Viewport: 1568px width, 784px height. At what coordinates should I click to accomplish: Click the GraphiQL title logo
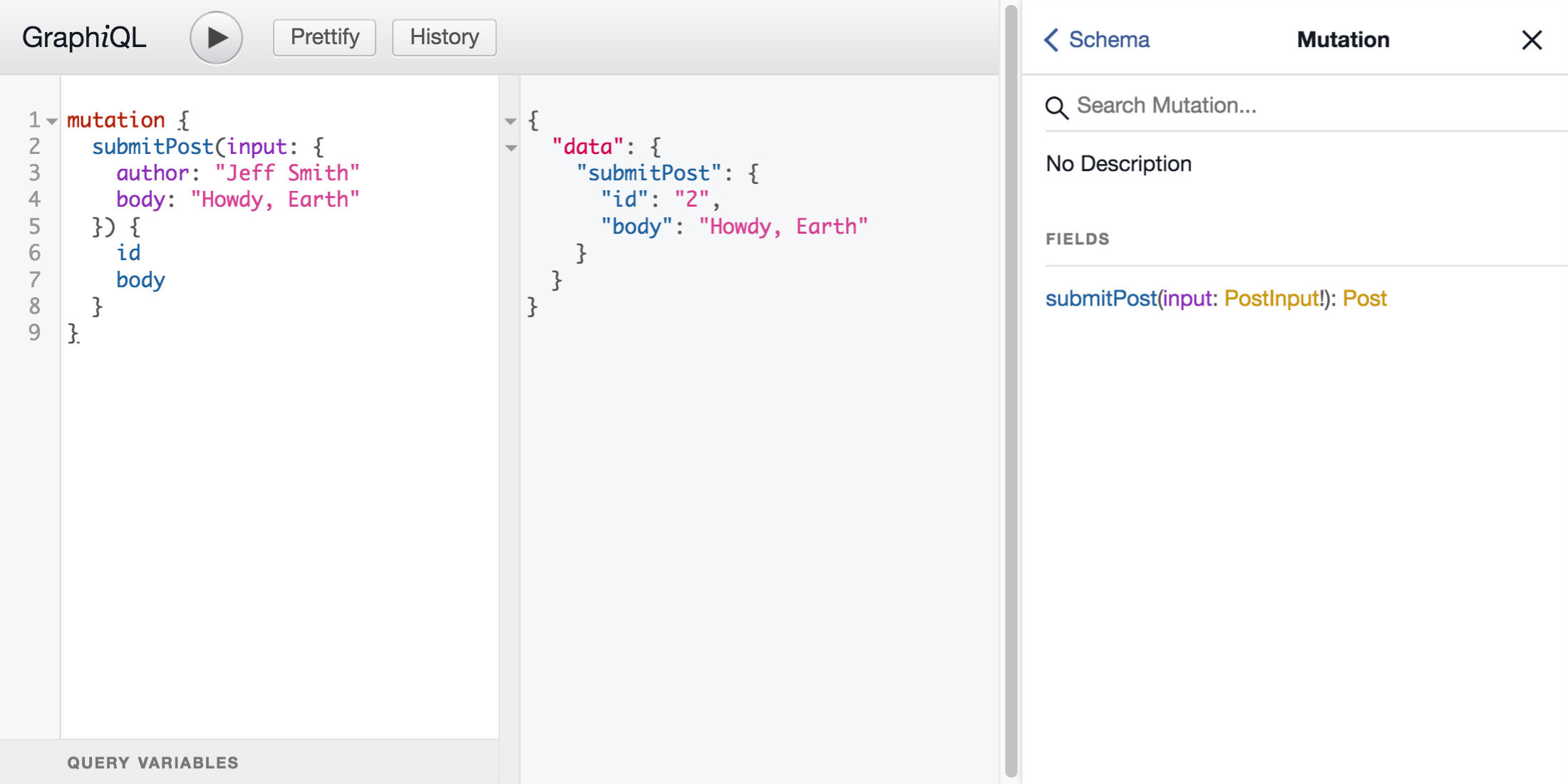point(84,38)
